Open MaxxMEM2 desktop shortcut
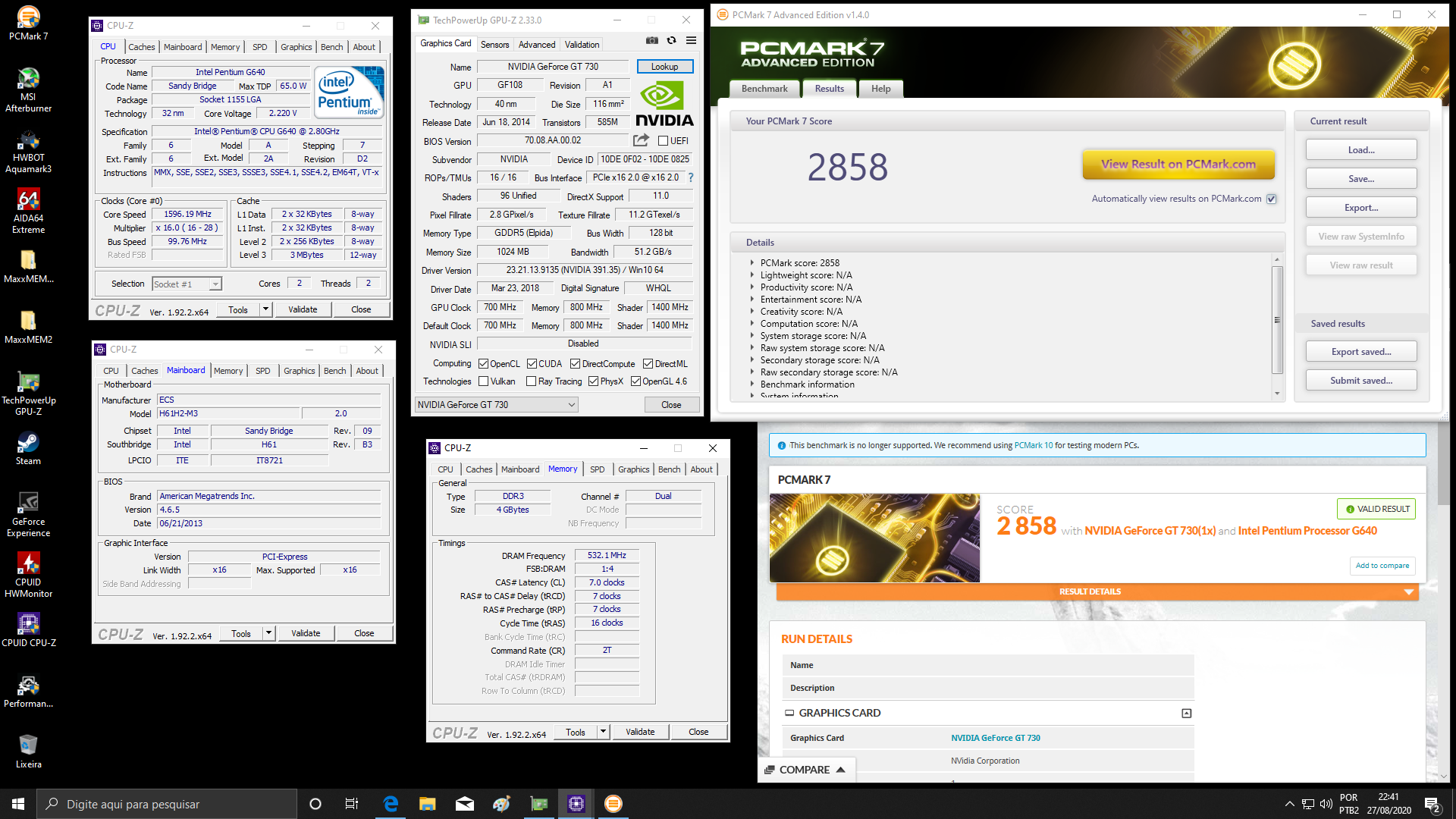1456x819 pixels. tap(28, 328)
